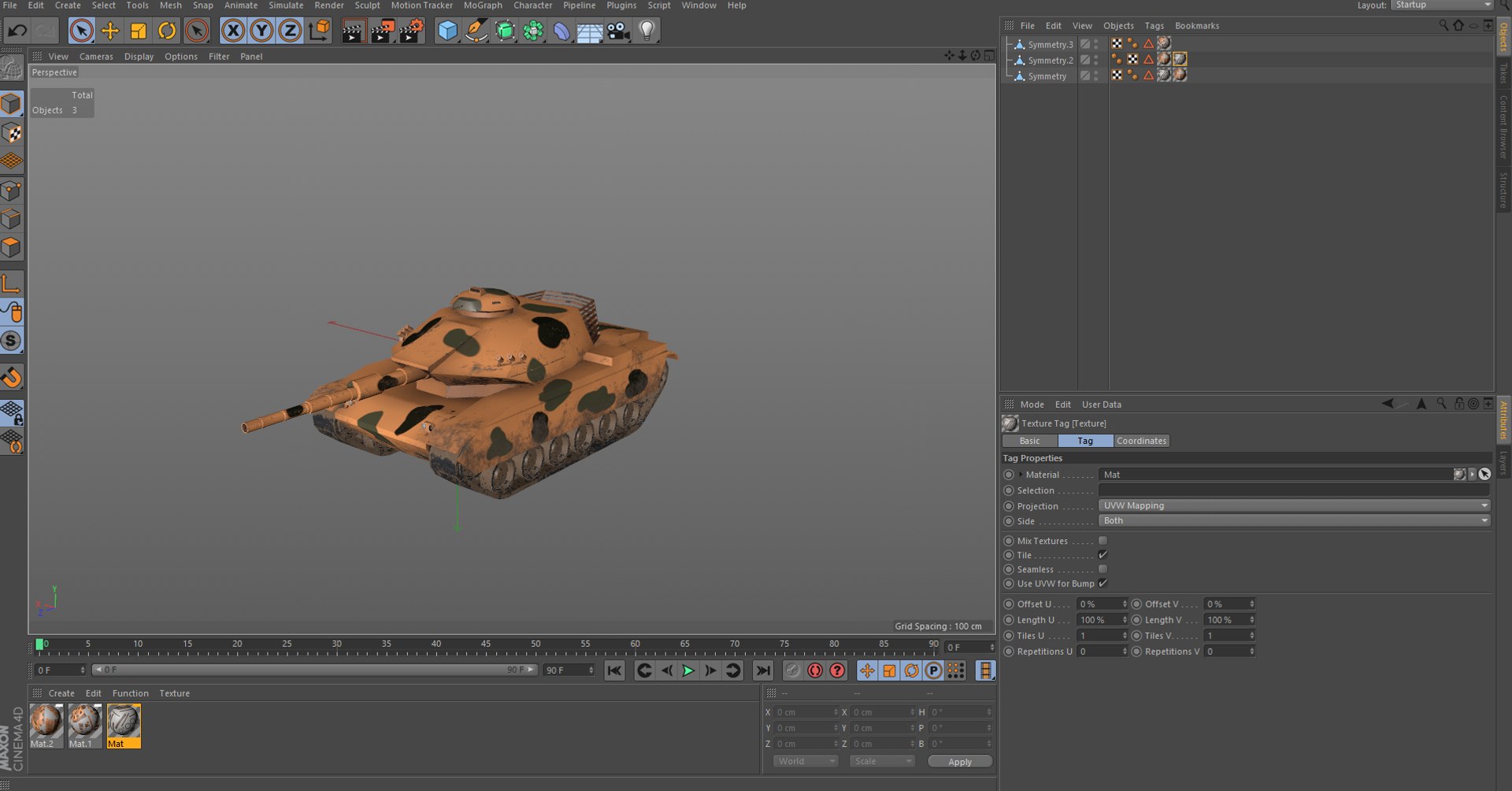Viewport: 1512px width, 791px height.
Task: Add a Cube primitive object
Action: [447, 31]
